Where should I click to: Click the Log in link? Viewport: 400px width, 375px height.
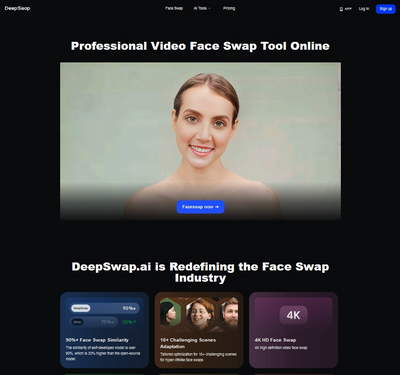pos(364,9)
